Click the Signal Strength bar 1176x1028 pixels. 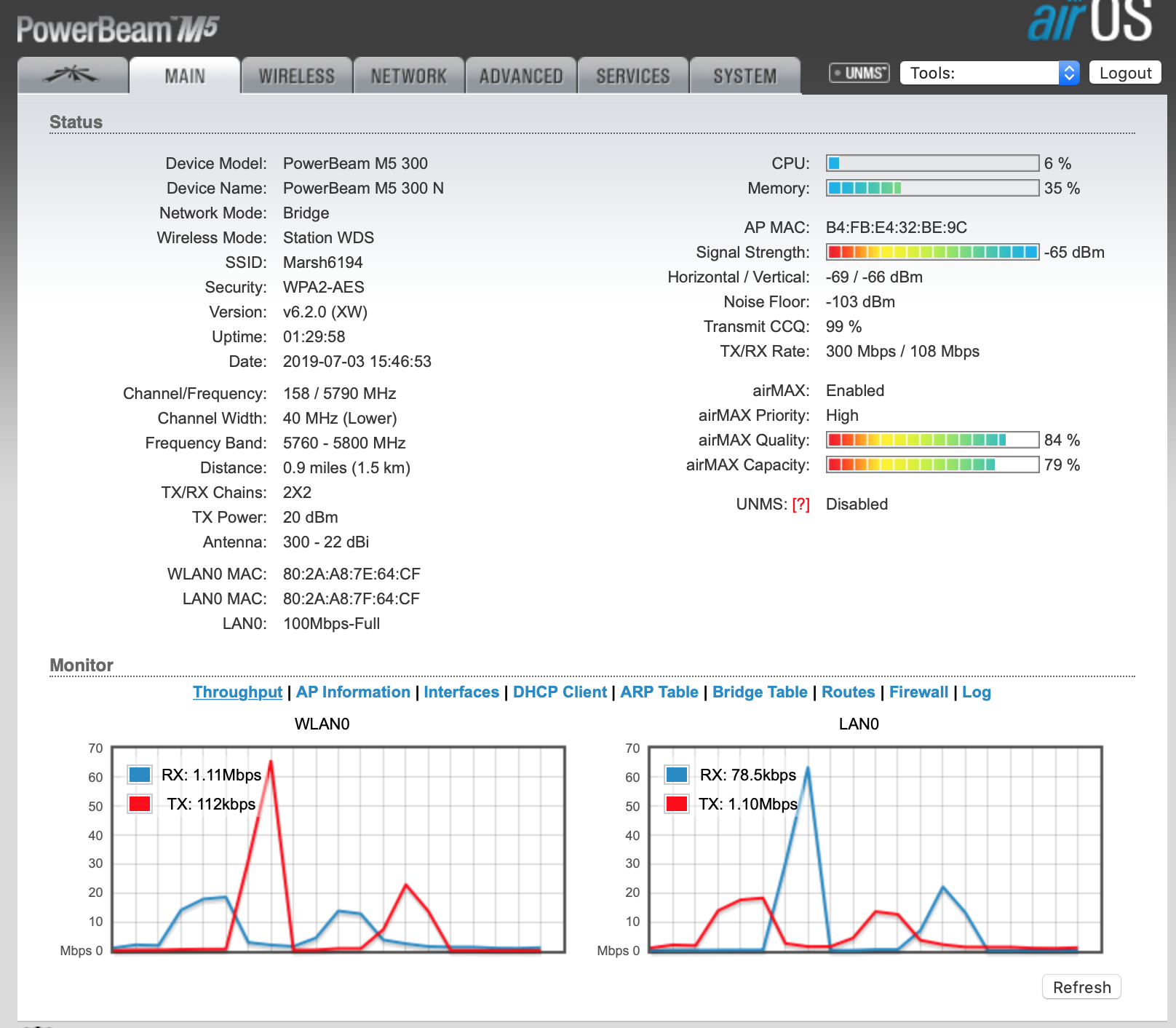(932, 252)
